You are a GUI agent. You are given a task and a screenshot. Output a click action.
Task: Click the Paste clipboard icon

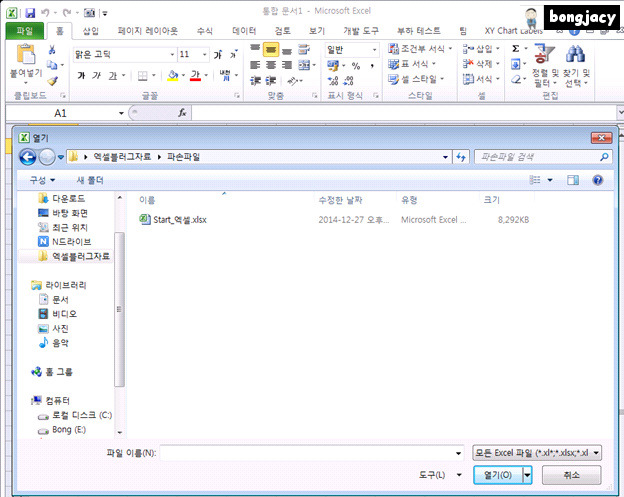[26, 55]
